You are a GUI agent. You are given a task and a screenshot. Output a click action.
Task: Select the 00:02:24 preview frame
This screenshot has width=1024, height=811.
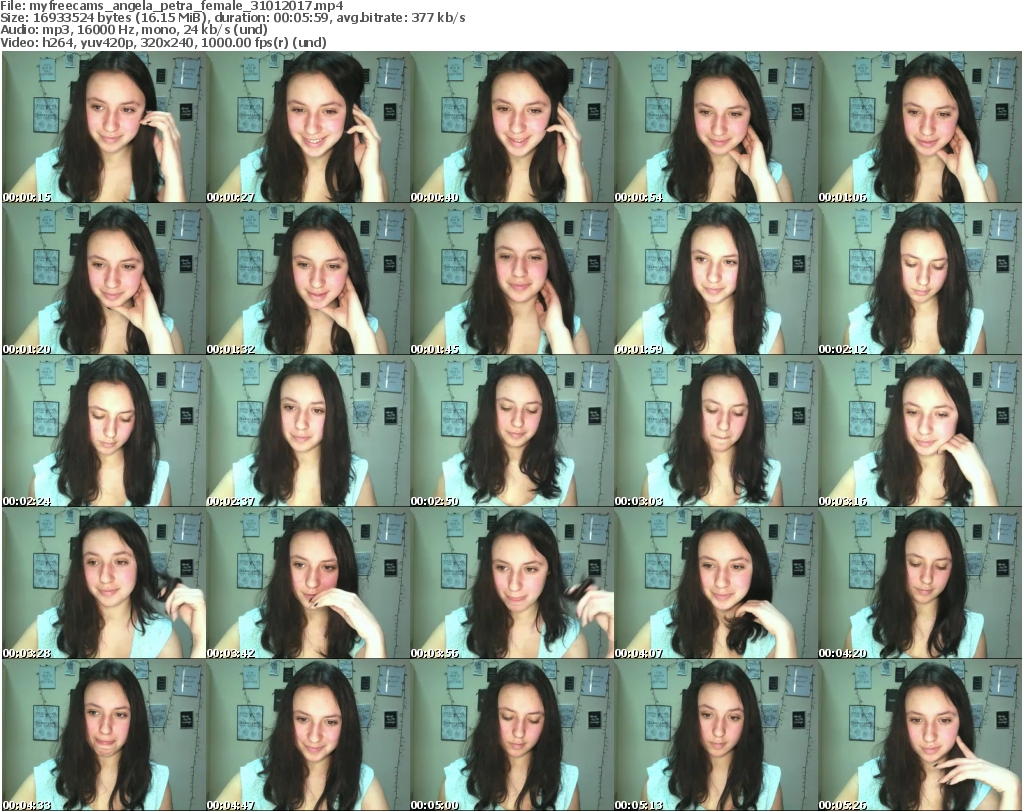pyautogui.click(x=104, y=431)
